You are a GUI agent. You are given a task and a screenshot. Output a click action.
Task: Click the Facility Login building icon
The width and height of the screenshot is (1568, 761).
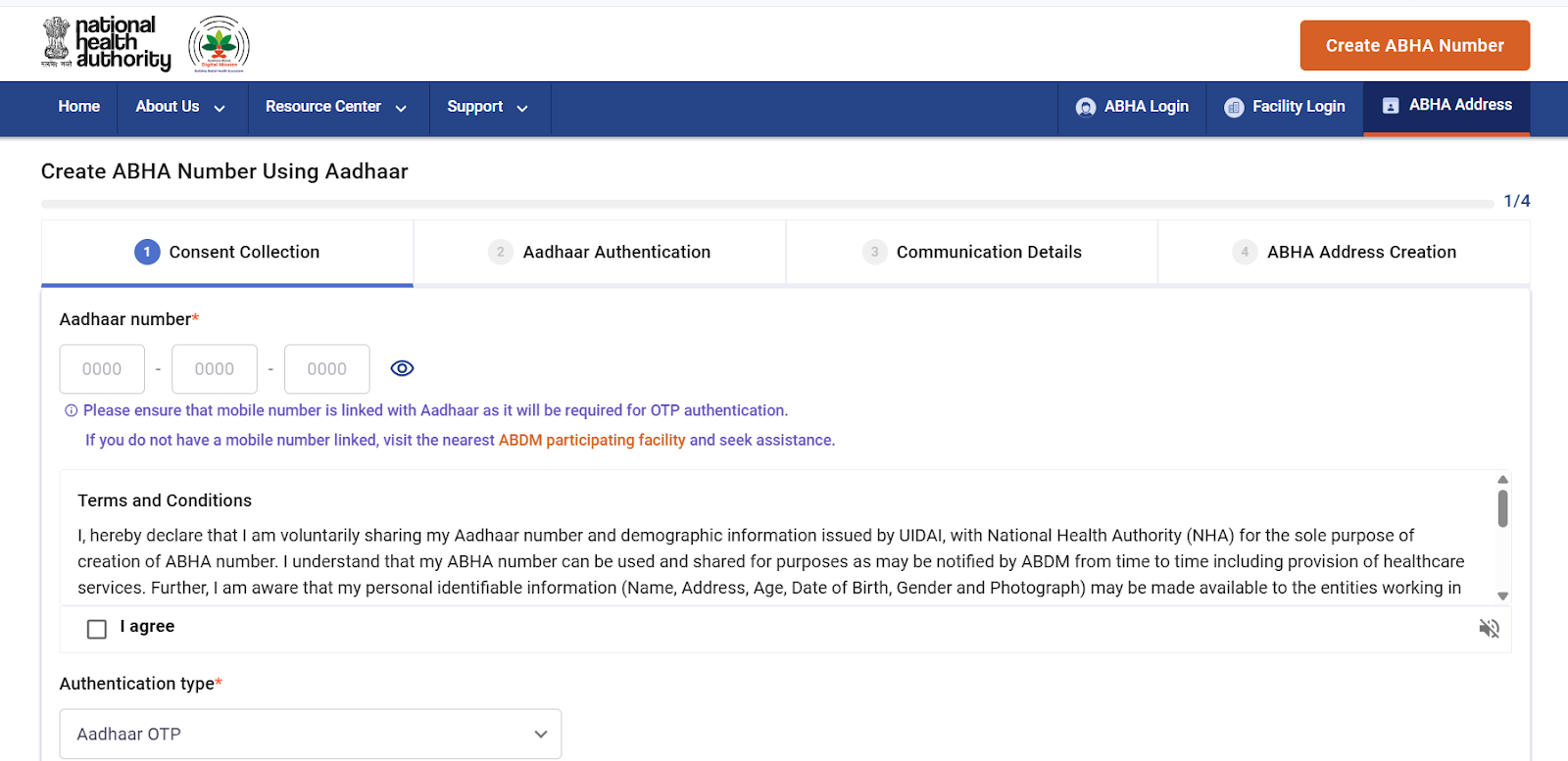pos(1234,107)
